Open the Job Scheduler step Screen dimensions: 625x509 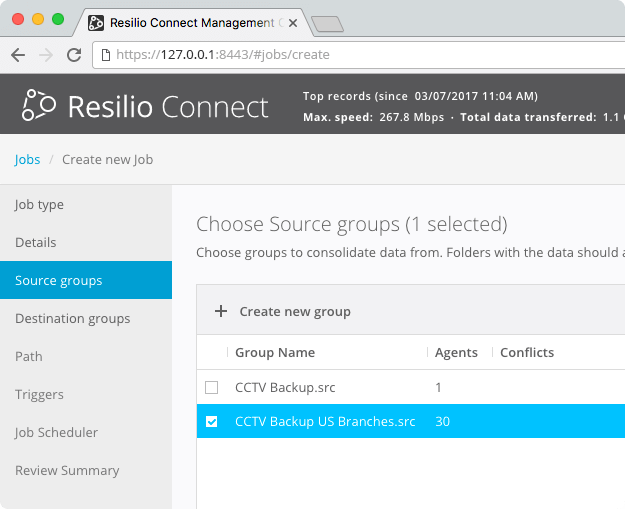click(x=86, y=432)
